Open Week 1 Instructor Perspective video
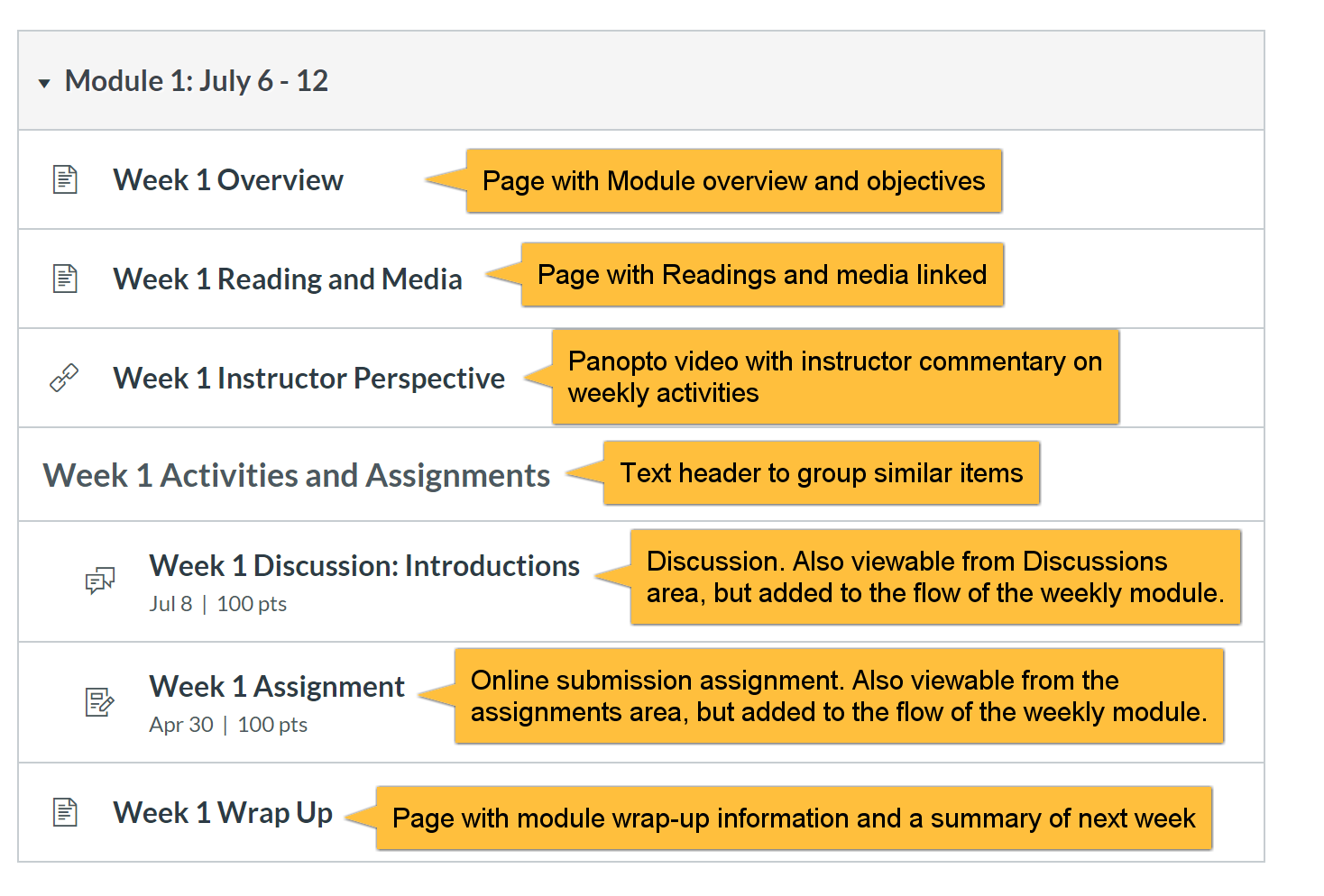This screenshot has height=896, width=1324. coord(308,378)
